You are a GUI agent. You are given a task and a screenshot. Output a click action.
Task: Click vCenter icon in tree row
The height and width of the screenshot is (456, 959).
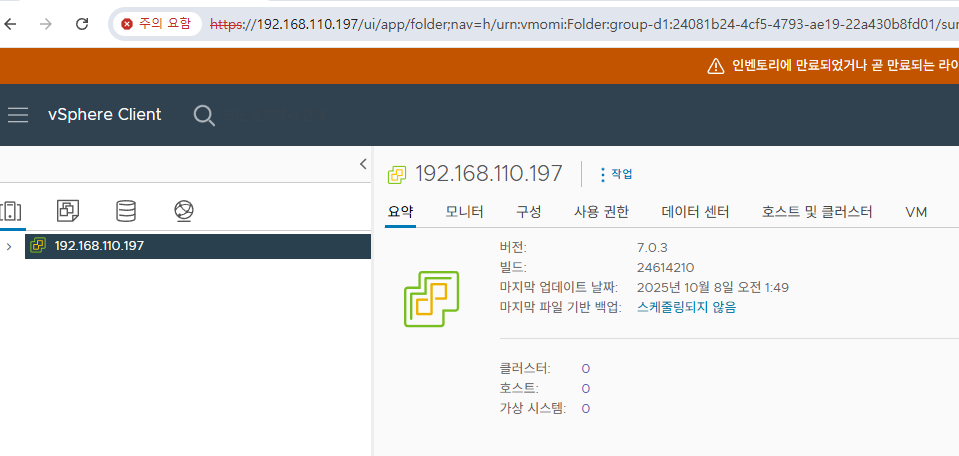(x=38, y=246)
